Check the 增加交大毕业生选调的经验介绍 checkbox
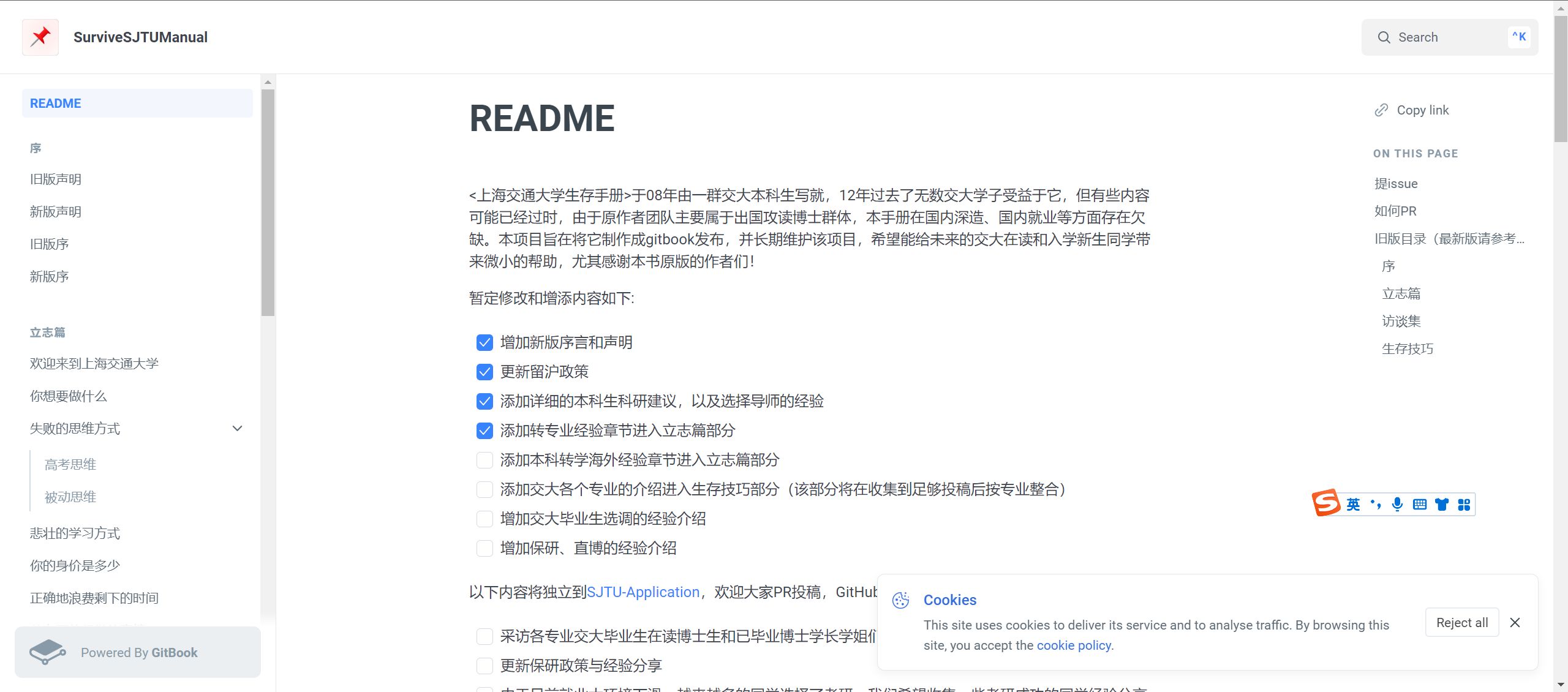Viewport: 1568px width, 692px height. (484, 519)
